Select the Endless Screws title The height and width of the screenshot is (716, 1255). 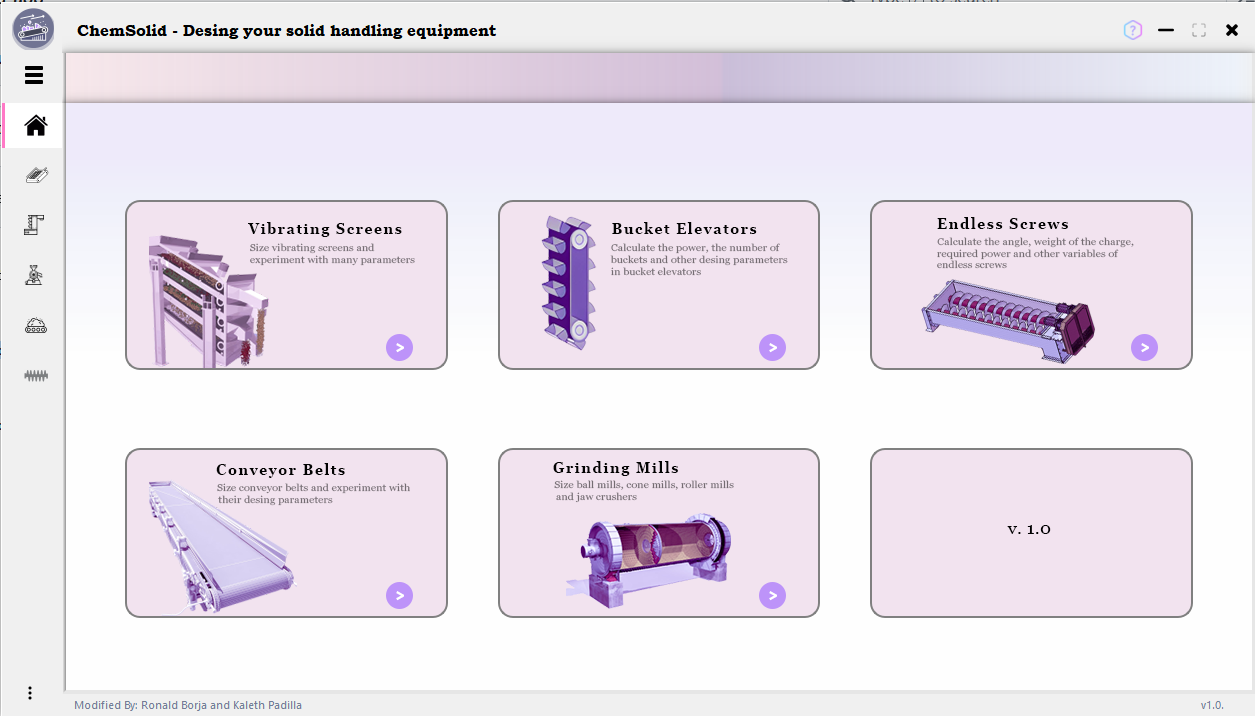[1003, 224]
